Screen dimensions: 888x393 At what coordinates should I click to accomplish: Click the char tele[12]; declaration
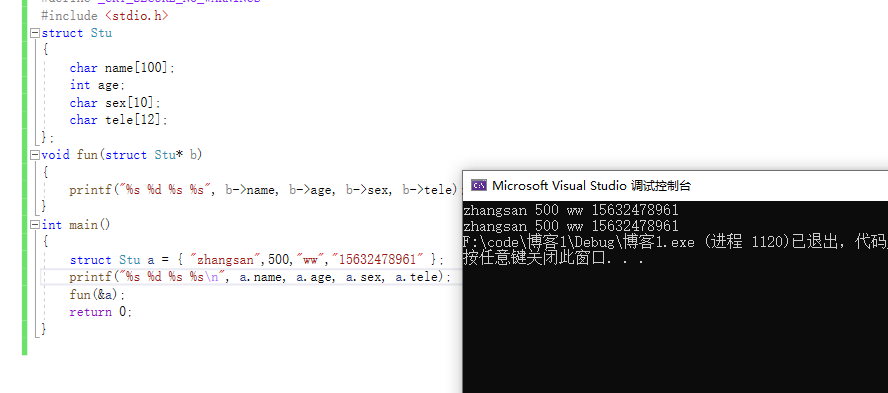pos(119,120)
